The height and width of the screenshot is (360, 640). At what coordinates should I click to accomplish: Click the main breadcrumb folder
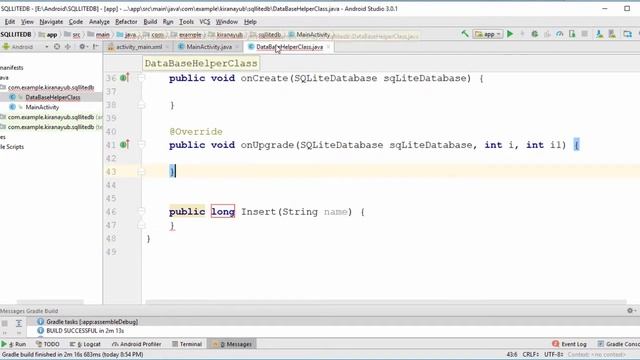99,35
